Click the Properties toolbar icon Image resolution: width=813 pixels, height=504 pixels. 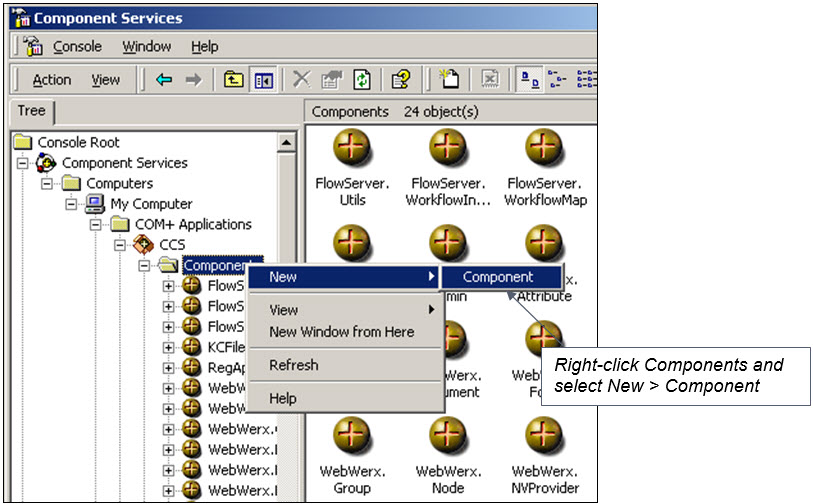(332, 80)
